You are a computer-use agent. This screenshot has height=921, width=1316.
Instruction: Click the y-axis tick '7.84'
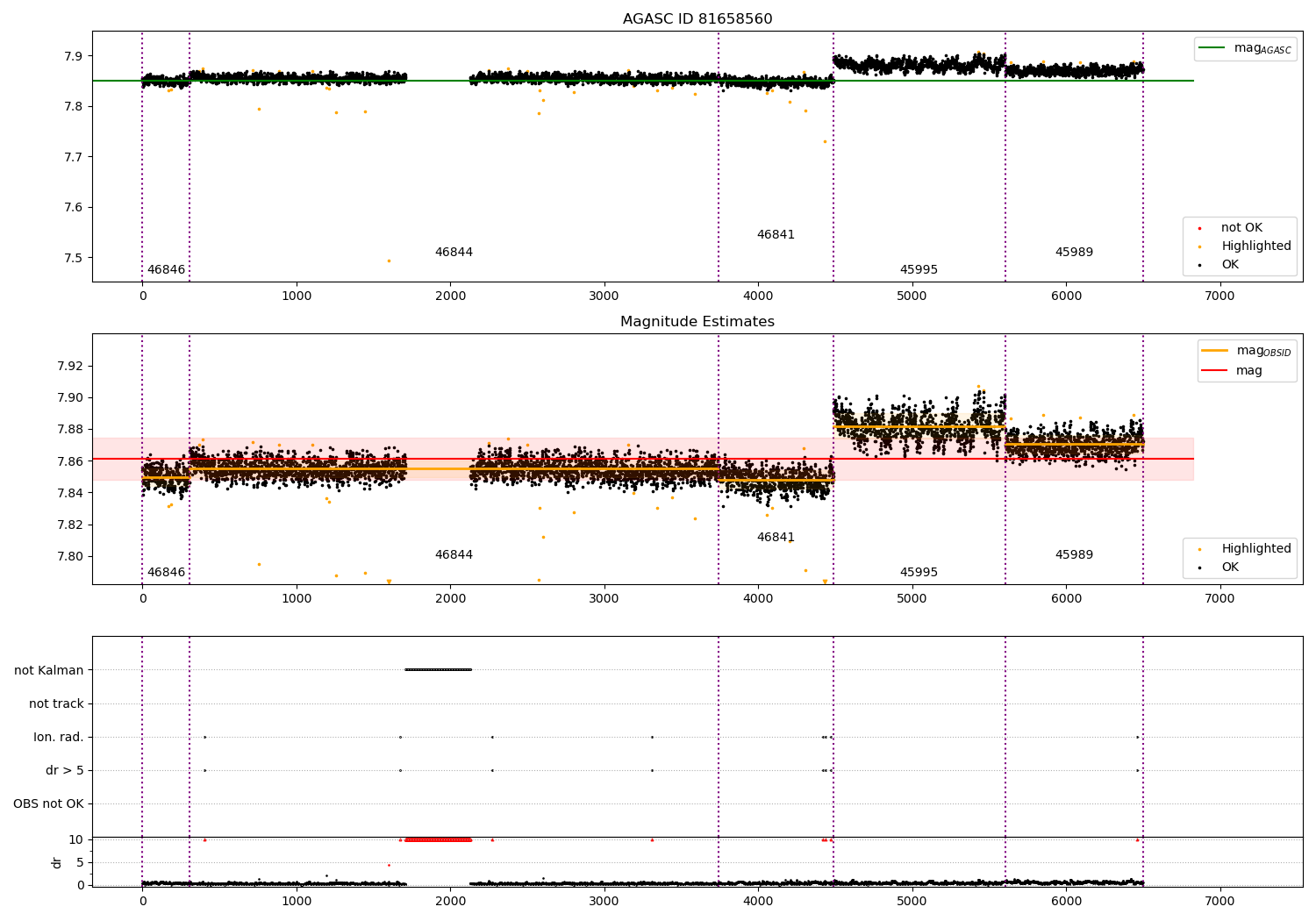click(x=70, y=494)
